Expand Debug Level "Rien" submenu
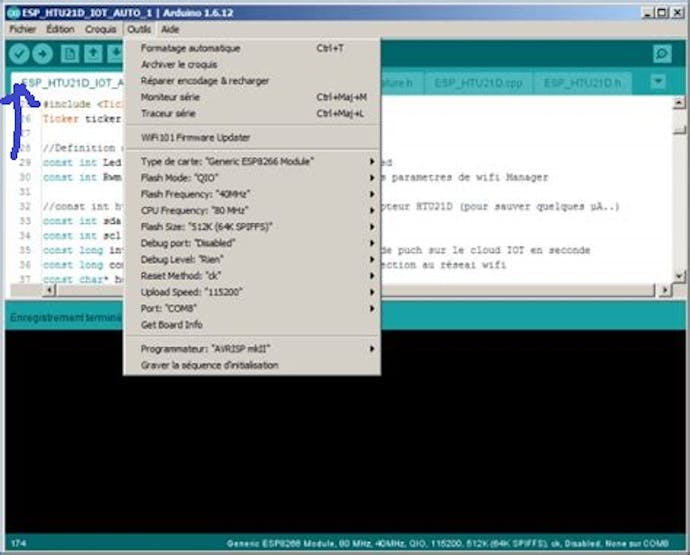The height and width of the screenshot is (555, 690). [x=252, y=259]
